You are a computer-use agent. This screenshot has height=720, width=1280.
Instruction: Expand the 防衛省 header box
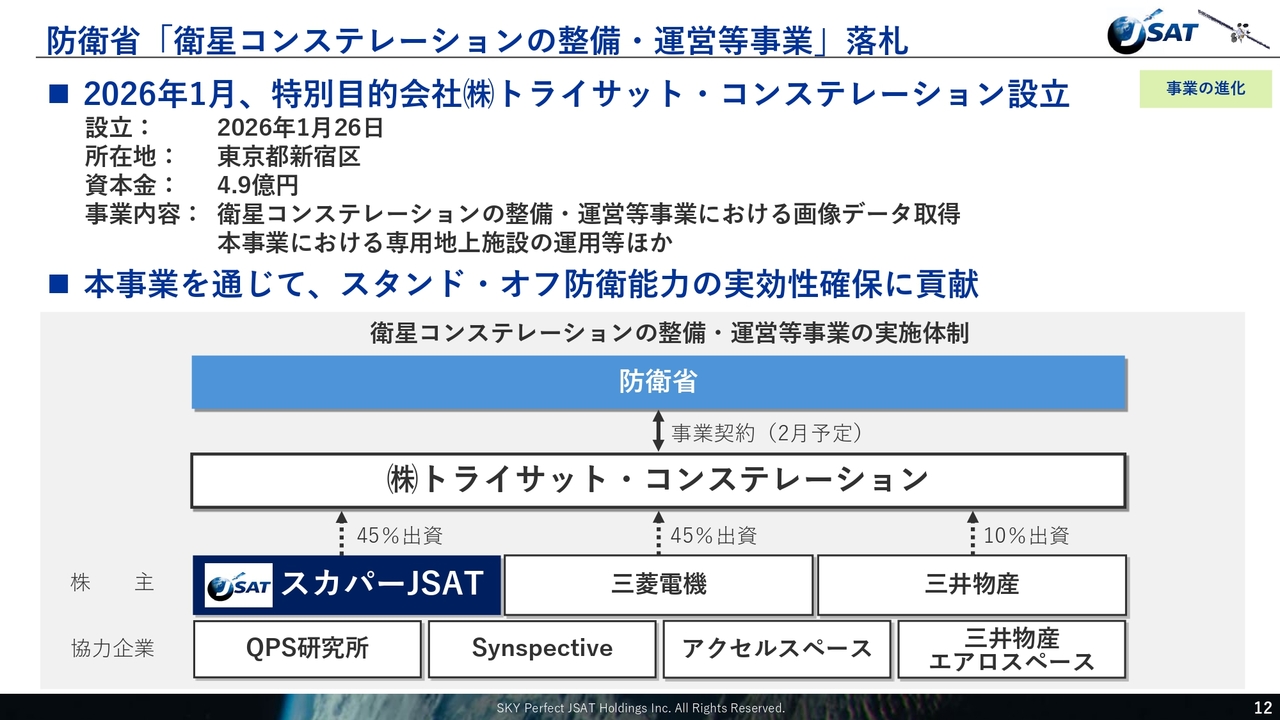coord(658,381)
